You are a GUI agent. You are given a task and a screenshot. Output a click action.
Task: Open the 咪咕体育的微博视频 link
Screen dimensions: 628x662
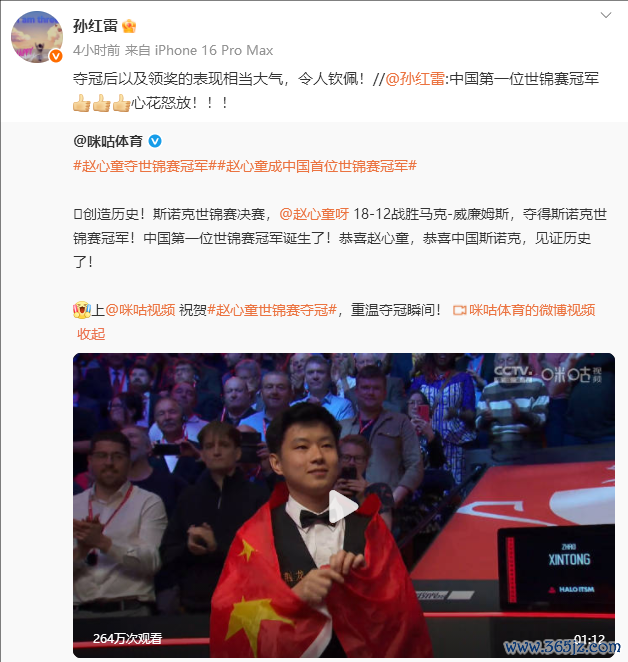[x=532, y=310]
